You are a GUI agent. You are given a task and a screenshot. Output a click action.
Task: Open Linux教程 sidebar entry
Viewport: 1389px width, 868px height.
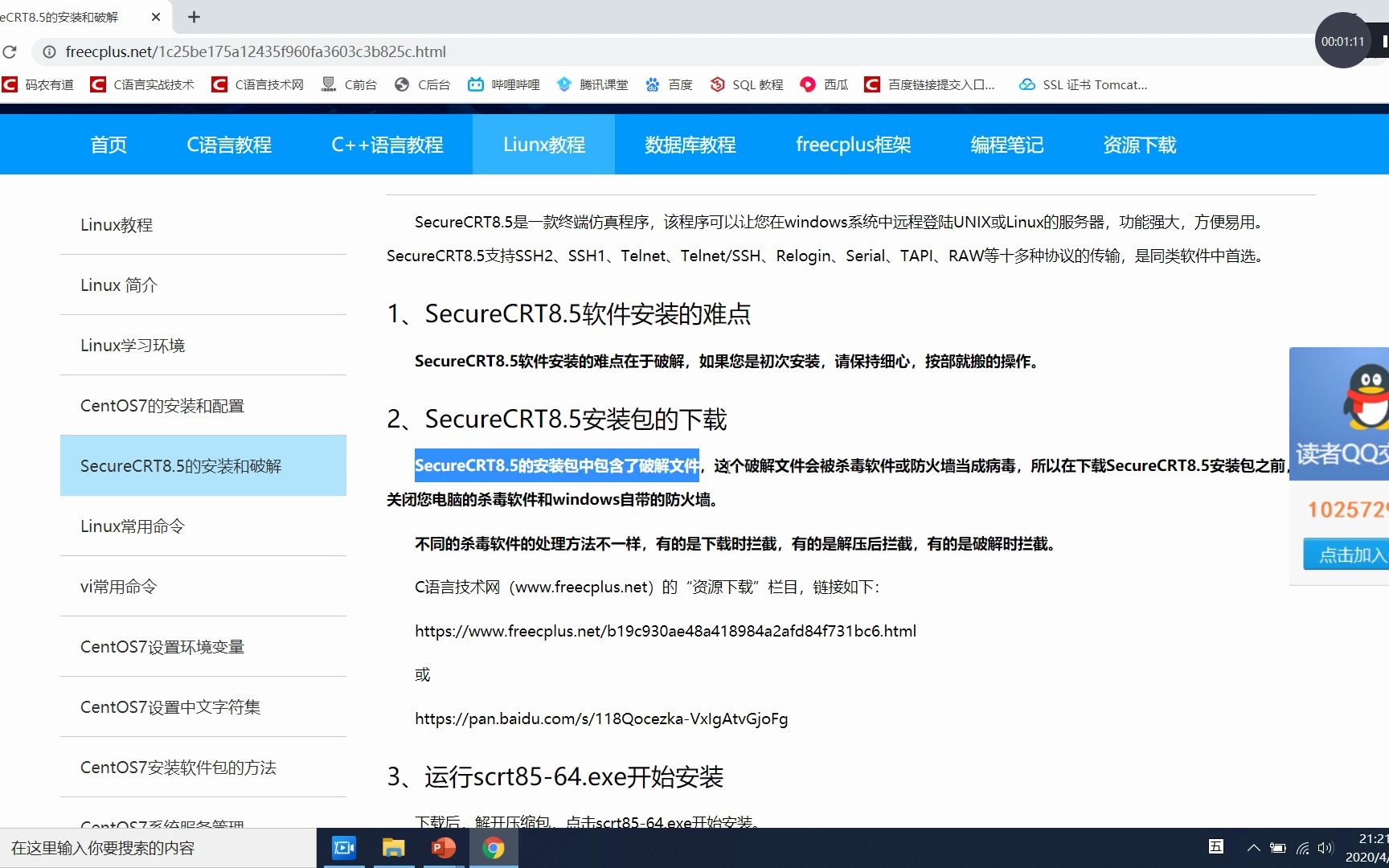click(203, 225)
